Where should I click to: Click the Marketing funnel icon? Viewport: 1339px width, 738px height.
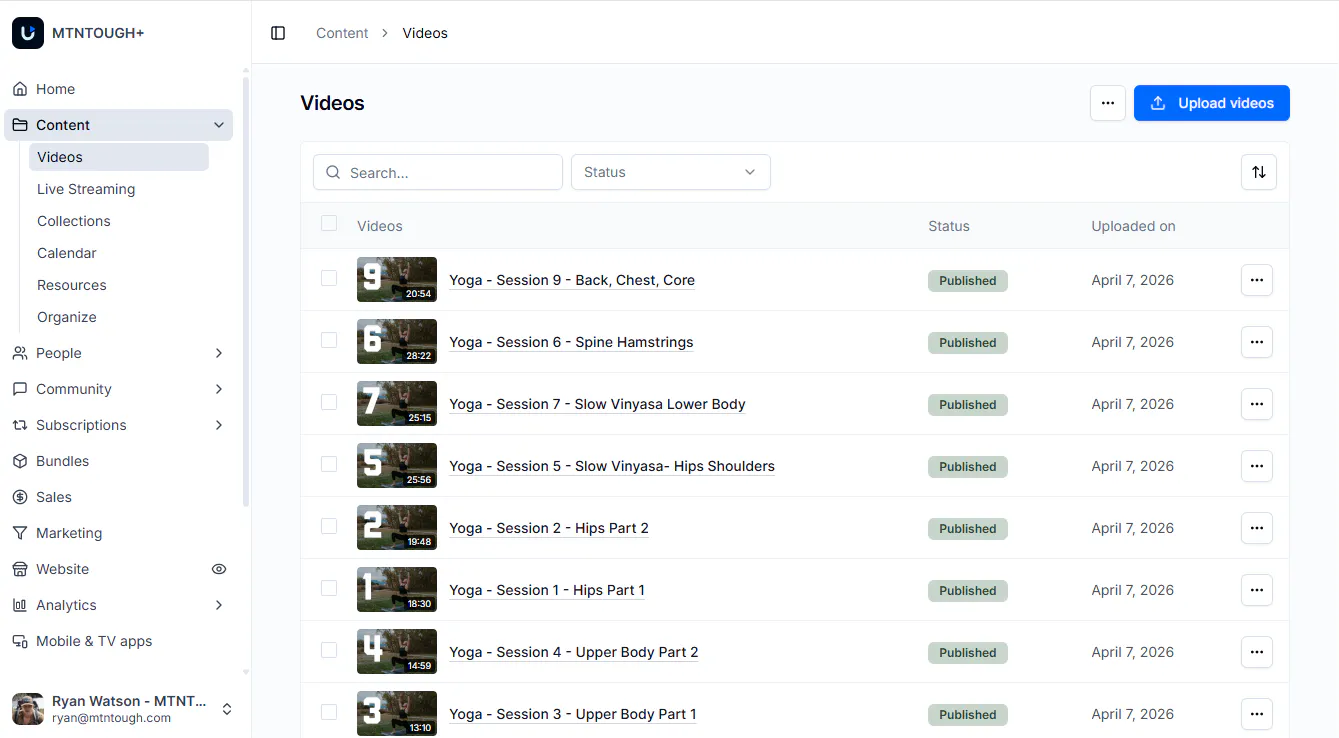click(x=20, y=533)
